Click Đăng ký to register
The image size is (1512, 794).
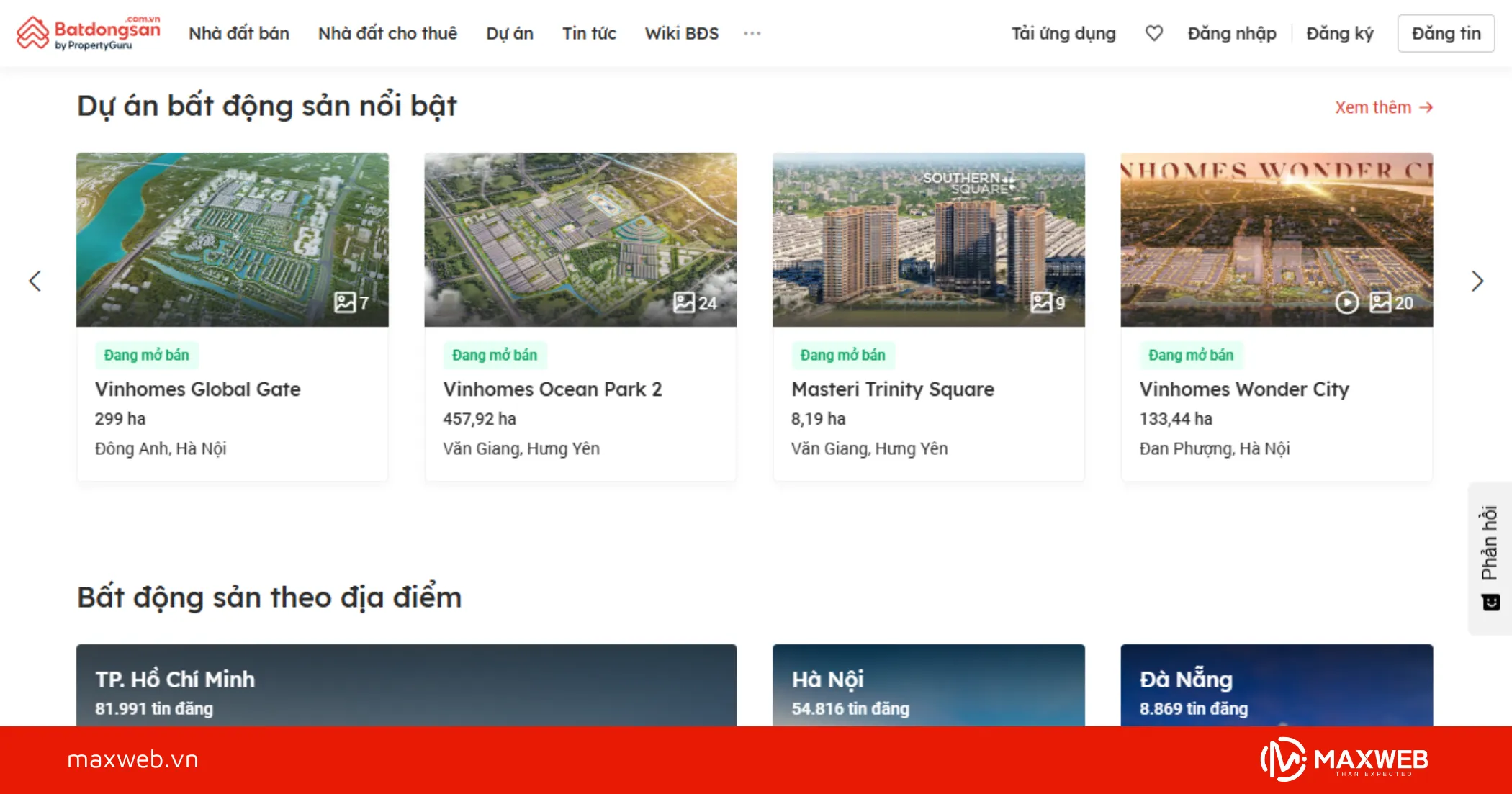point(1339,33)
